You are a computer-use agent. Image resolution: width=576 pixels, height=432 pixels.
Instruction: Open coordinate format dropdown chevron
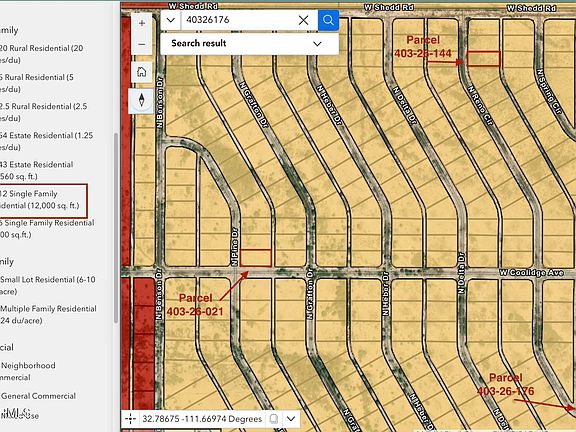coord(291,419)
